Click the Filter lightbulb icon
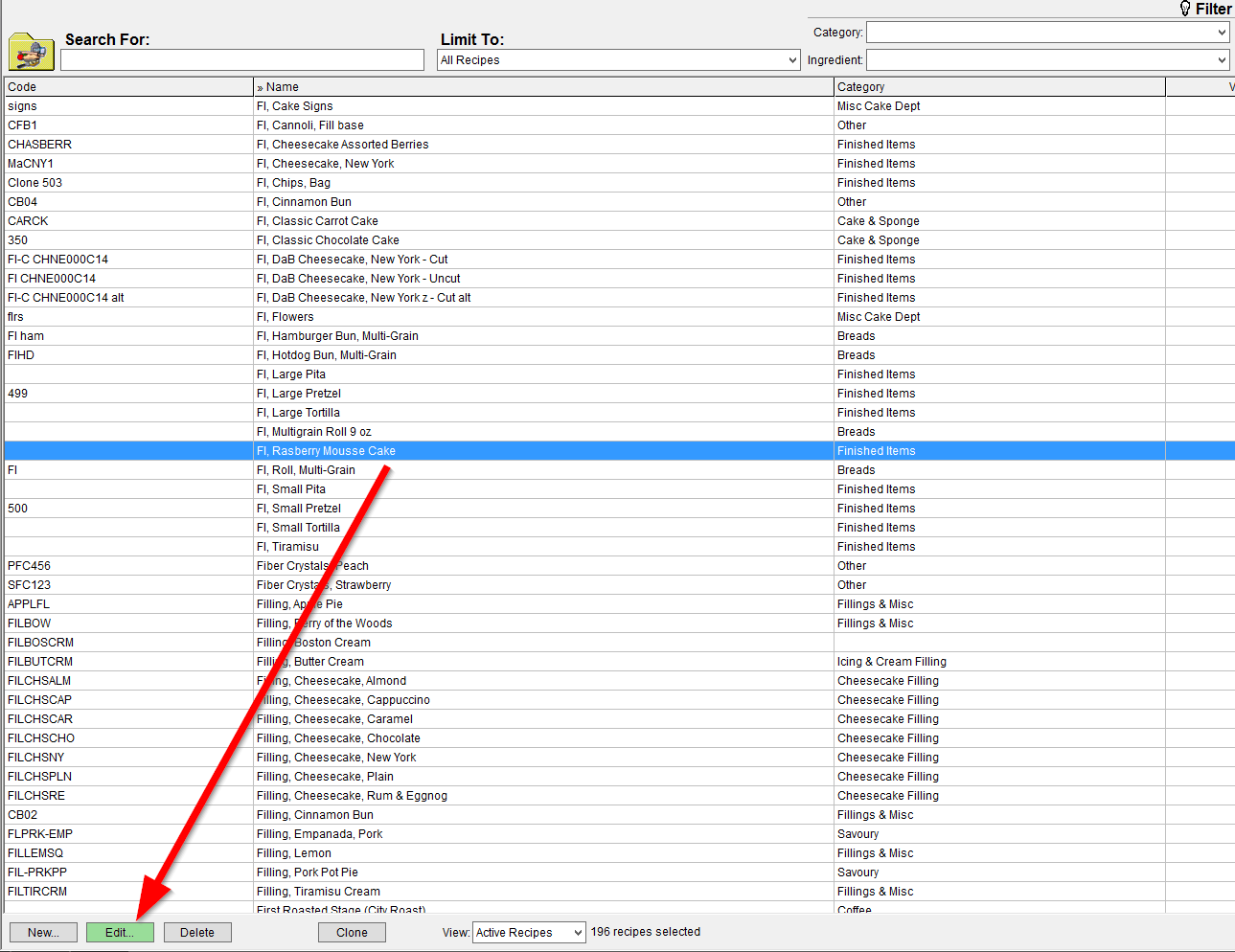 pyautogui.click(x=1185, y=9)
